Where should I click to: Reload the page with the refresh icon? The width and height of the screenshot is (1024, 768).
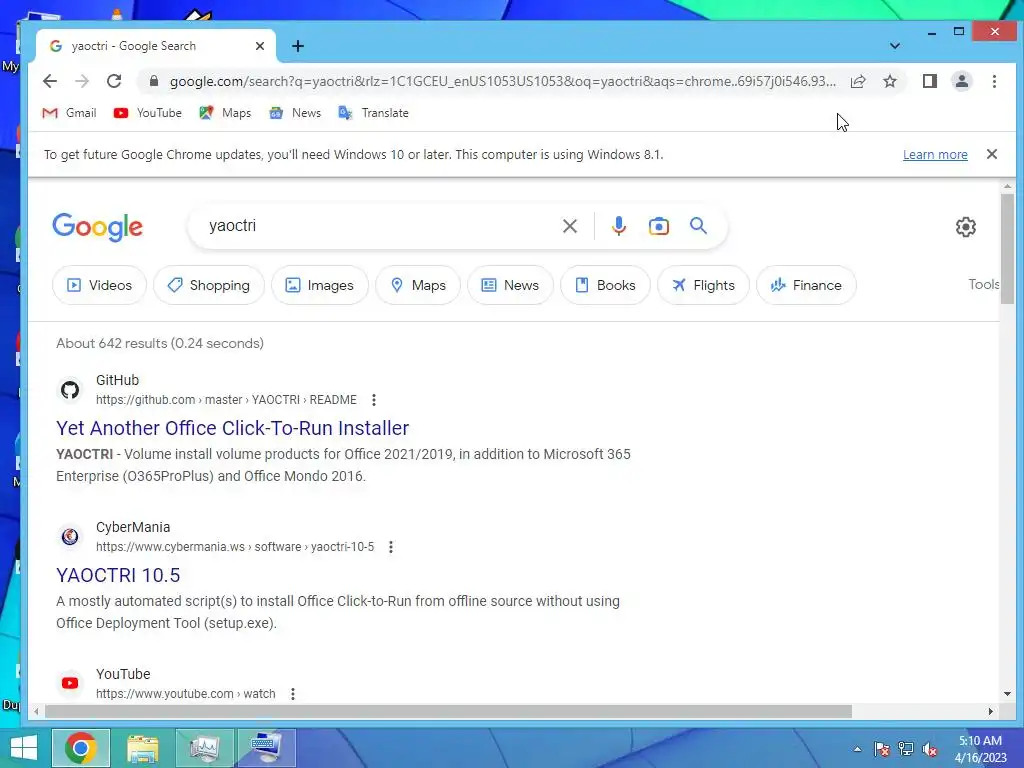(114, 81)
